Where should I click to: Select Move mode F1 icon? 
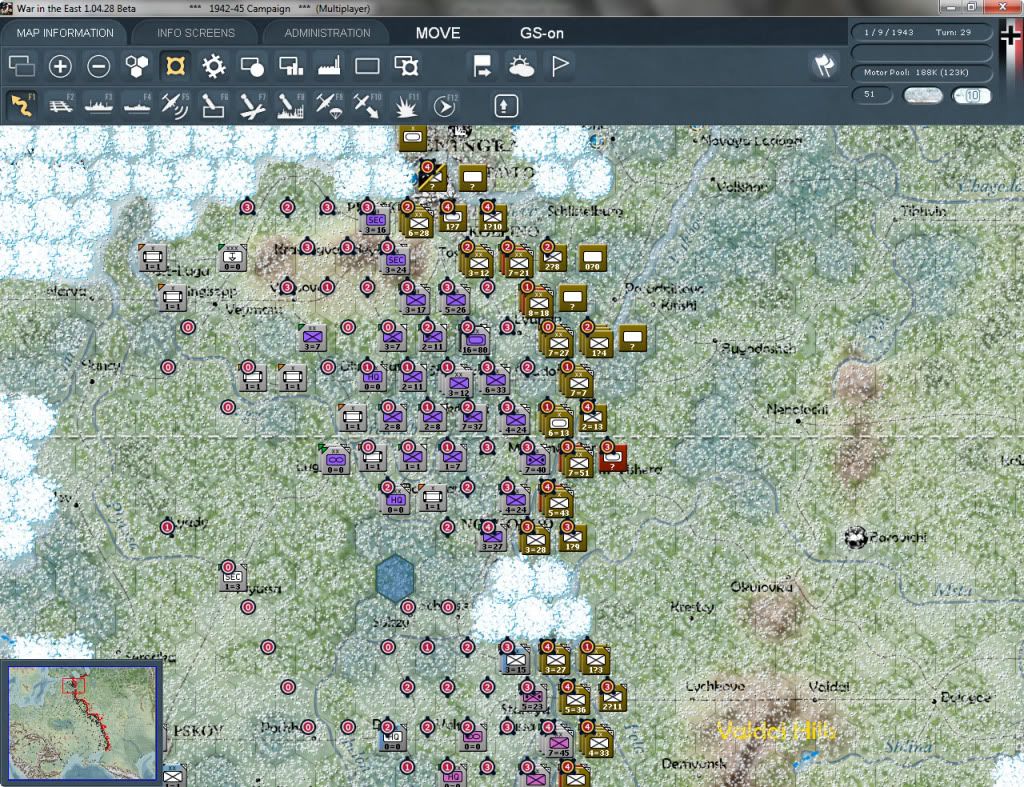[22, 105]
